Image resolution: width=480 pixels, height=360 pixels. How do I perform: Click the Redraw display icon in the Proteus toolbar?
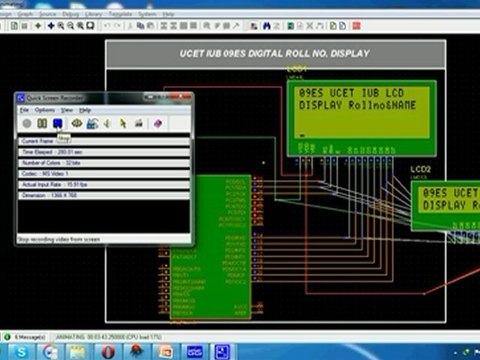point(14,26)
